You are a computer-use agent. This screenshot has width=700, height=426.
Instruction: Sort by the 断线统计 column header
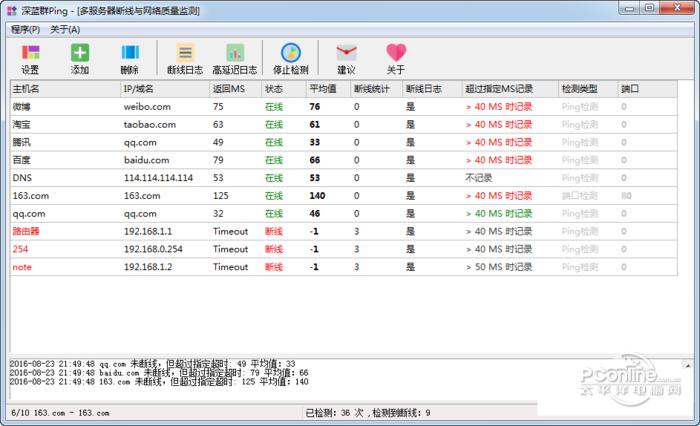coord(376,89)
